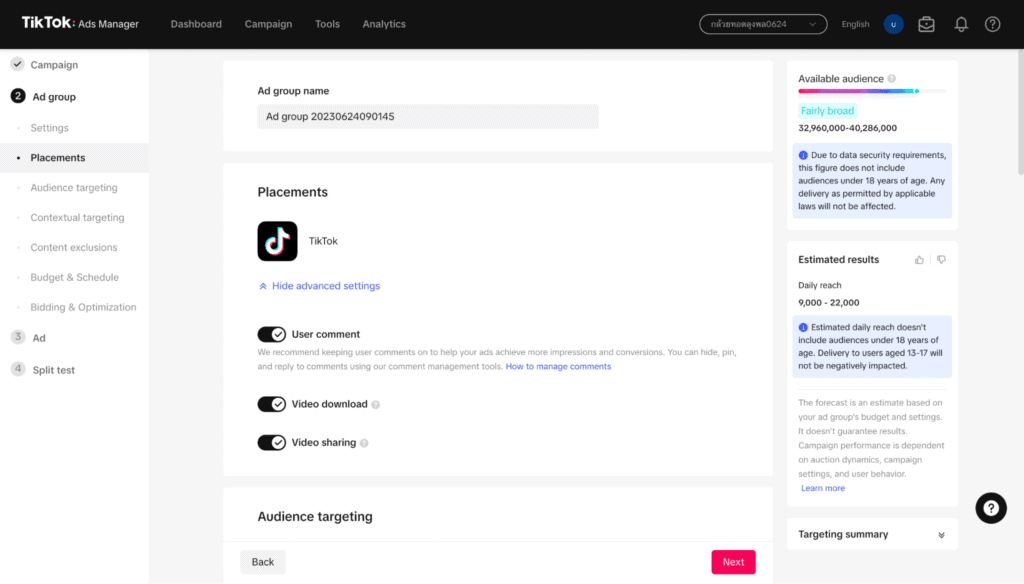This screenshot has height=584, width=1024.
Task: Open the Dashboard menu
Action: (x=196, y=24)
